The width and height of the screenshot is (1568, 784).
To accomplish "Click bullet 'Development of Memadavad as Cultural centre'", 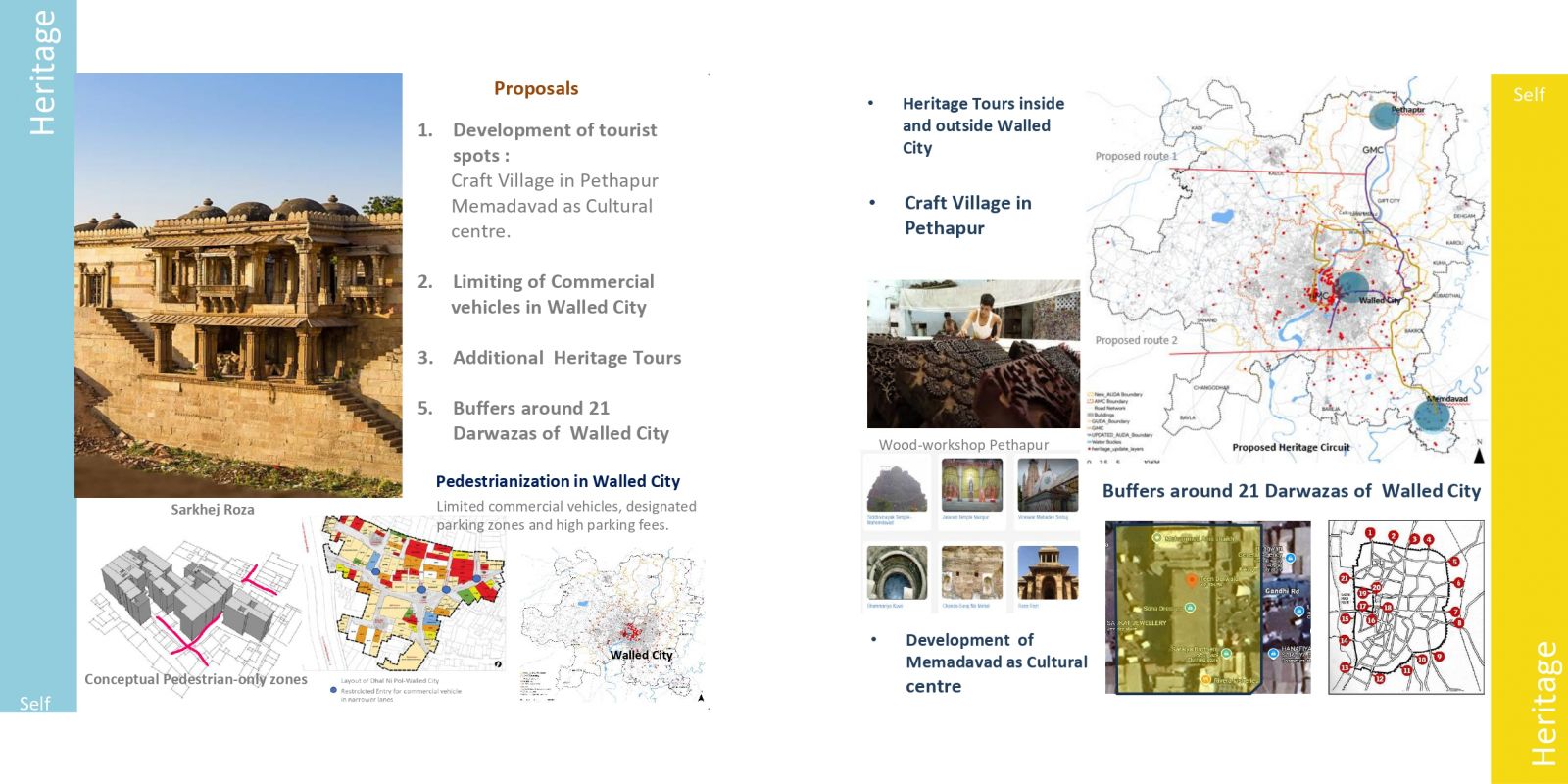I will 997,662.
